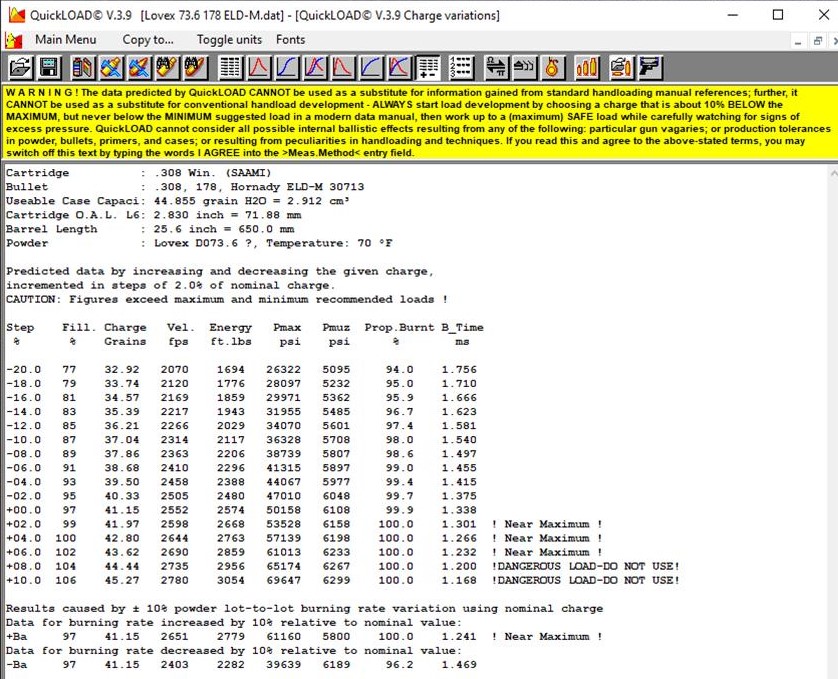This screenshot has width=838, height=679.
Task: Click the first red pressure curve icon
Action: 259,68
